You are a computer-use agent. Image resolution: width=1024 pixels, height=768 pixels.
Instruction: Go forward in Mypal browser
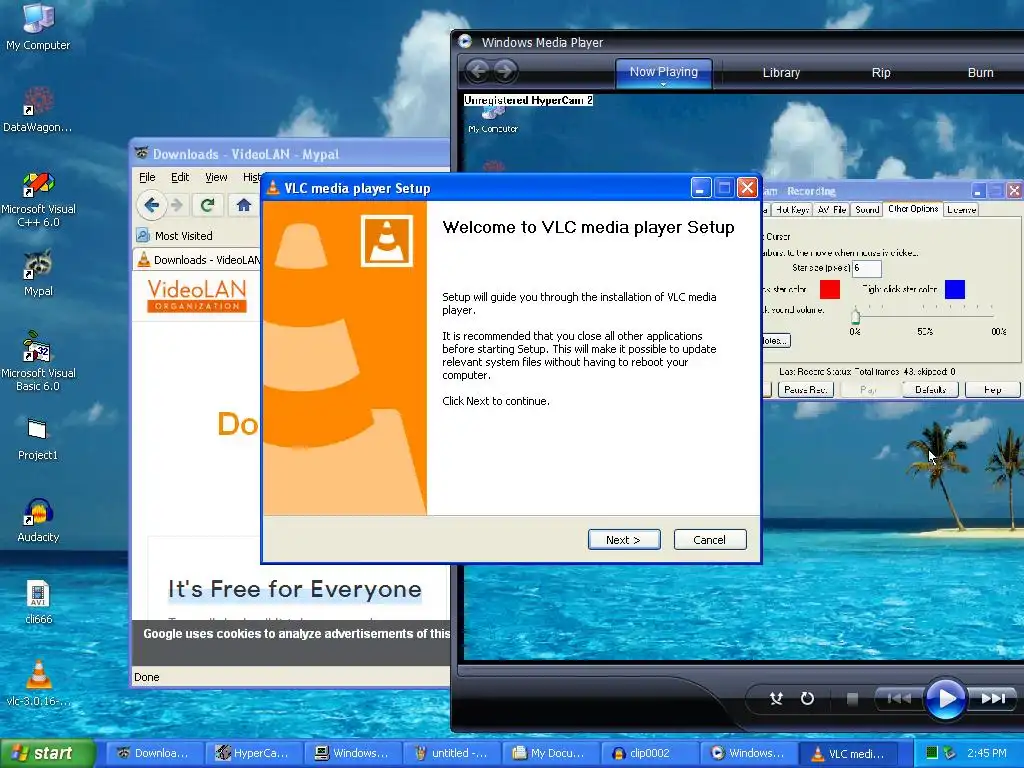click(176, 205)
